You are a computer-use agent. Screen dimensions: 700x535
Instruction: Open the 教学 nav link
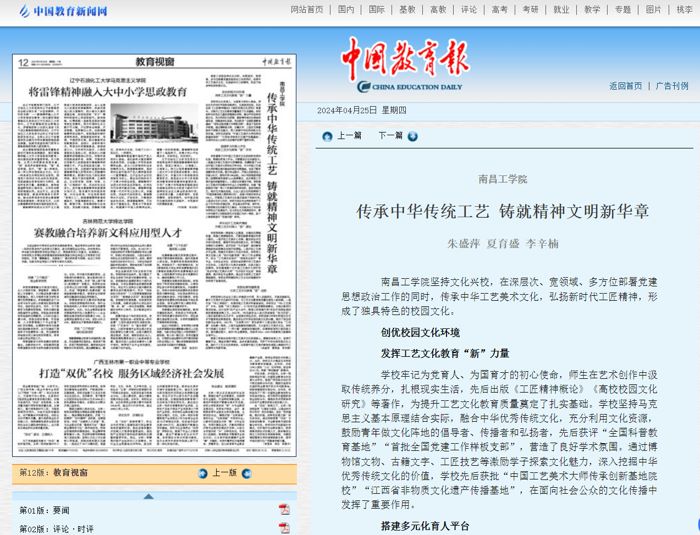click(x=592, y=9)
